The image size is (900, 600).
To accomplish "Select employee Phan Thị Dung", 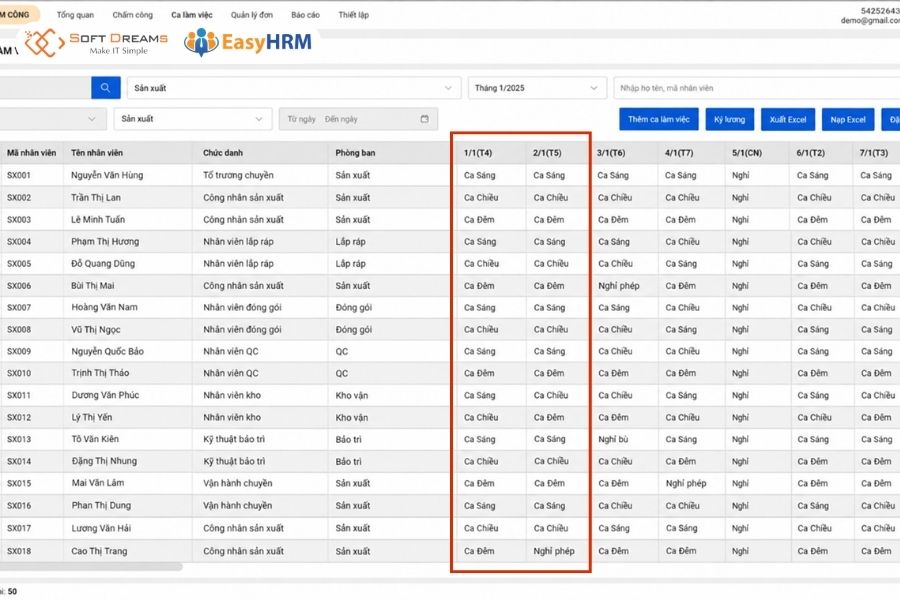I will click(x=101, y=505).
